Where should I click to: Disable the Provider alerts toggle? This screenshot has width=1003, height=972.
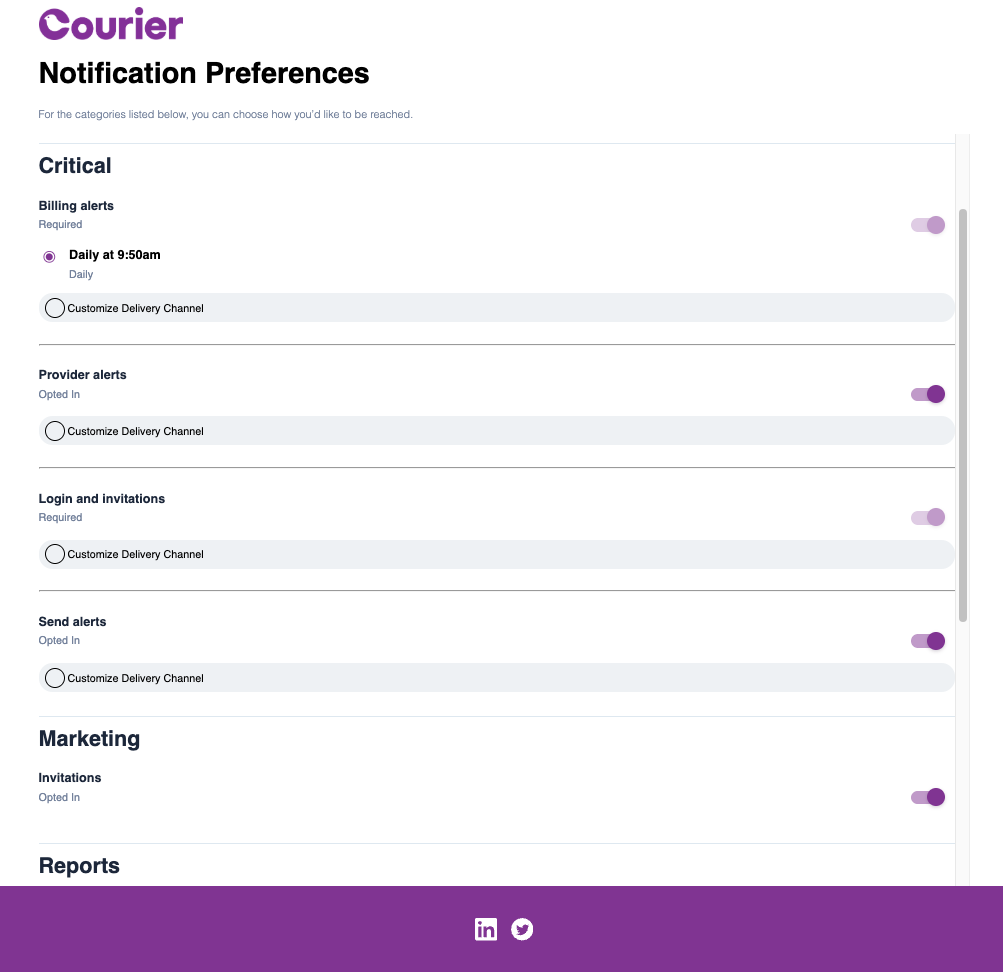(x=927, y=394)
